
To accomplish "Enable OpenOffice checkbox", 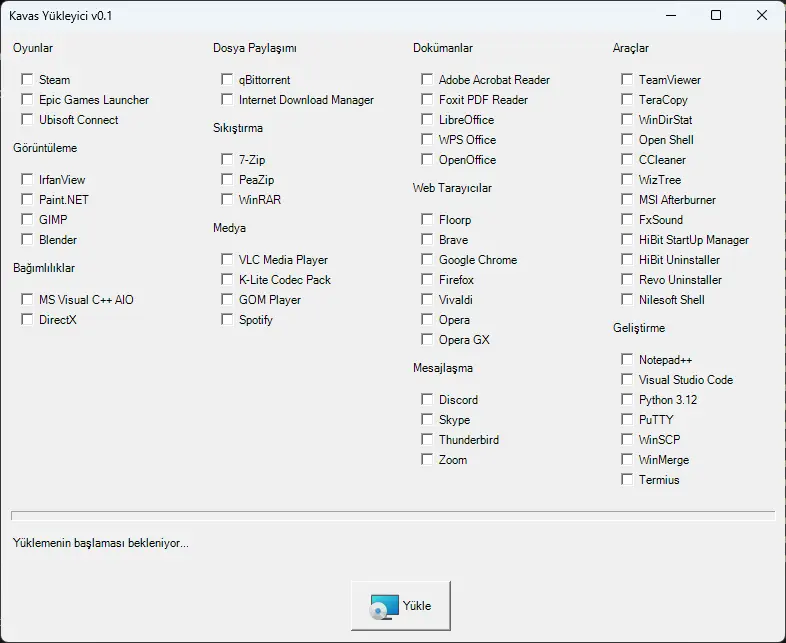I will coord(427,159).
